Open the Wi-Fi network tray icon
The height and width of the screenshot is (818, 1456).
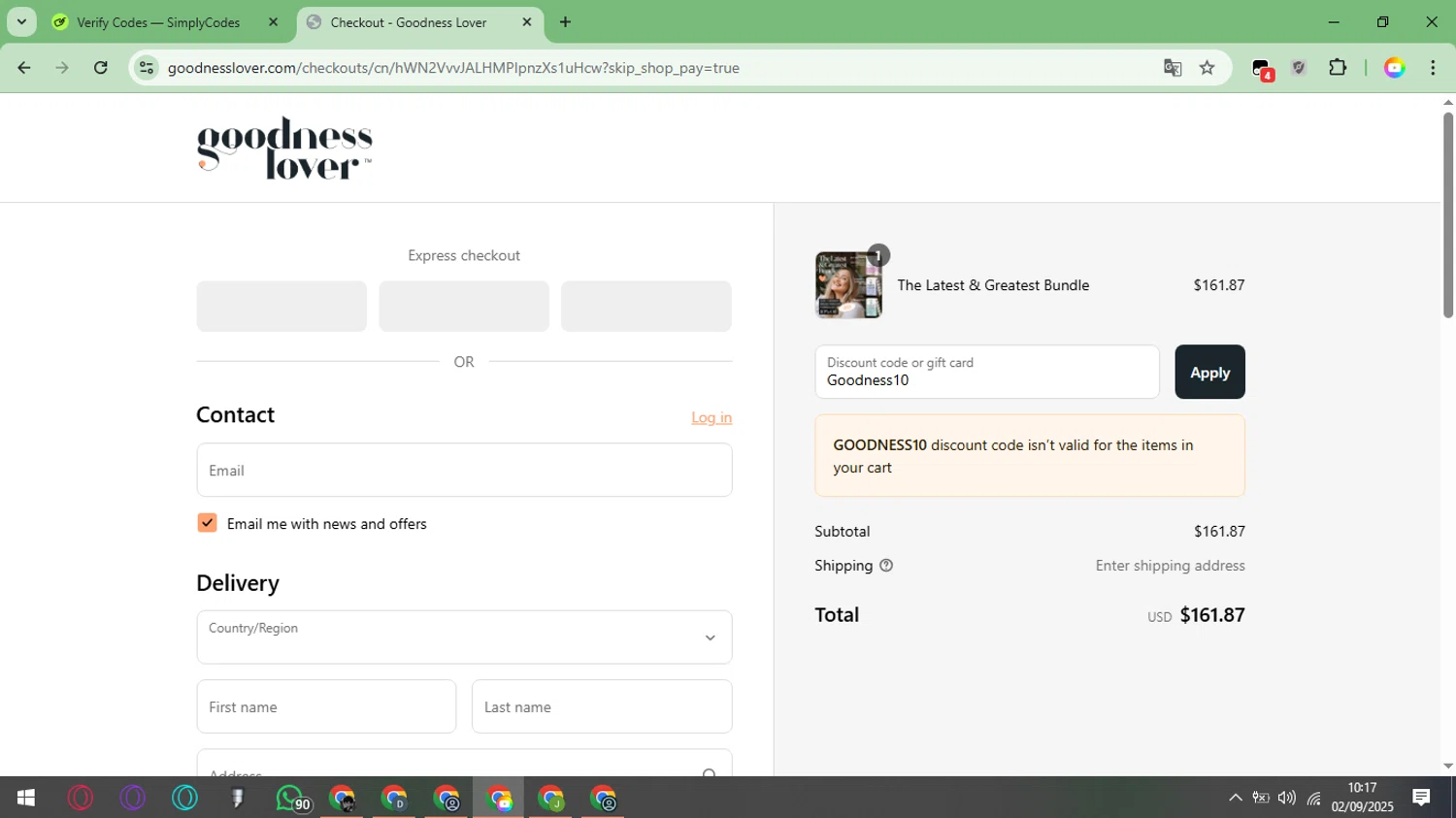pyautogui.click(x=1314, y=798)
